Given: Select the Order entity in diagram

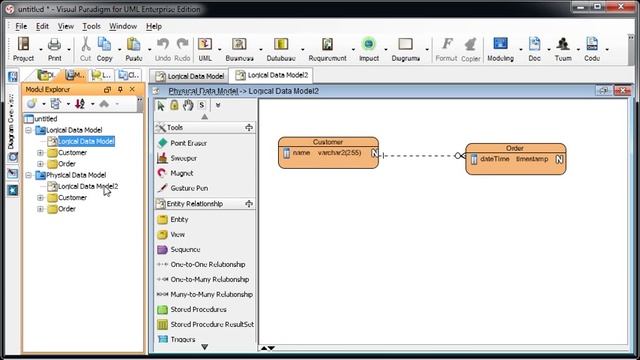Looking at the screenshot, I should [x=516, y=159].
